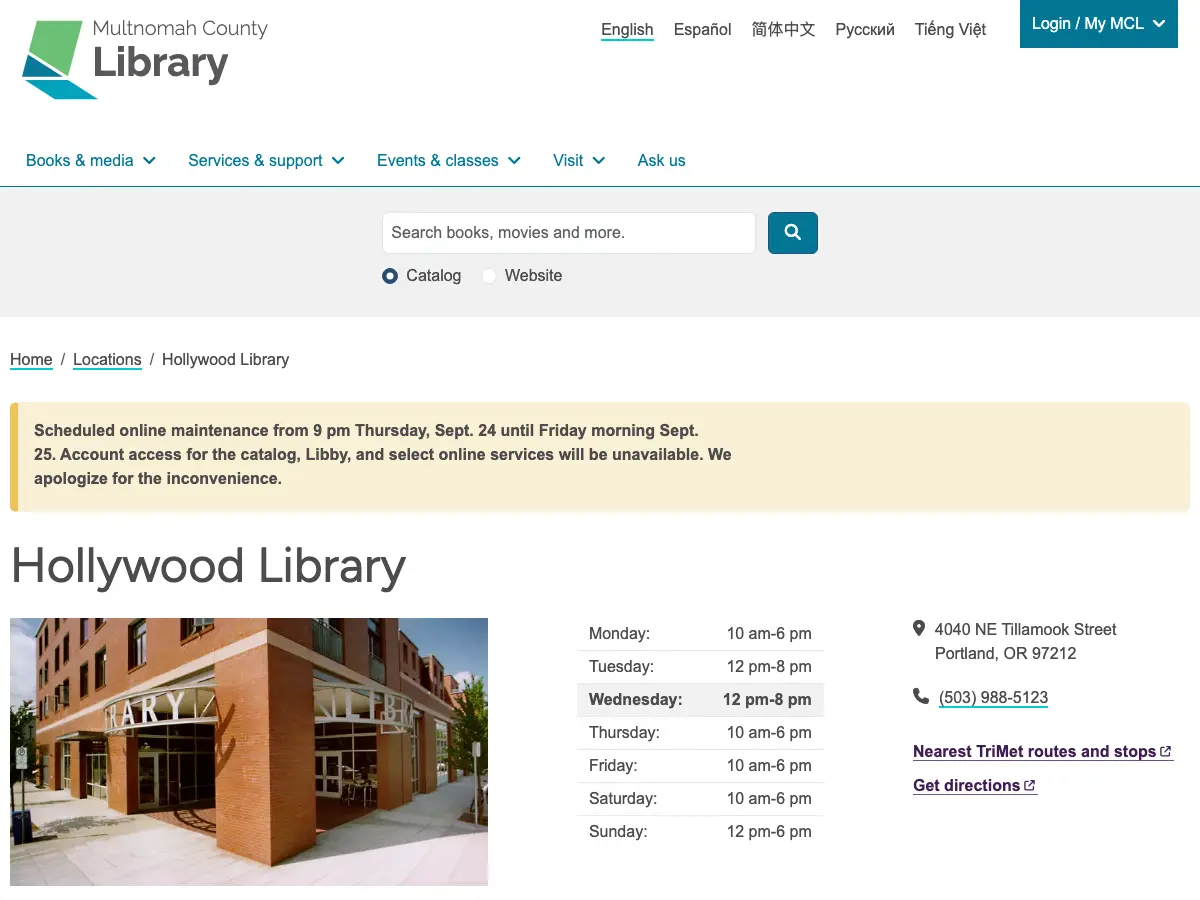Switch language to Español
This screenshot has width=1200, height=900.
703,30
